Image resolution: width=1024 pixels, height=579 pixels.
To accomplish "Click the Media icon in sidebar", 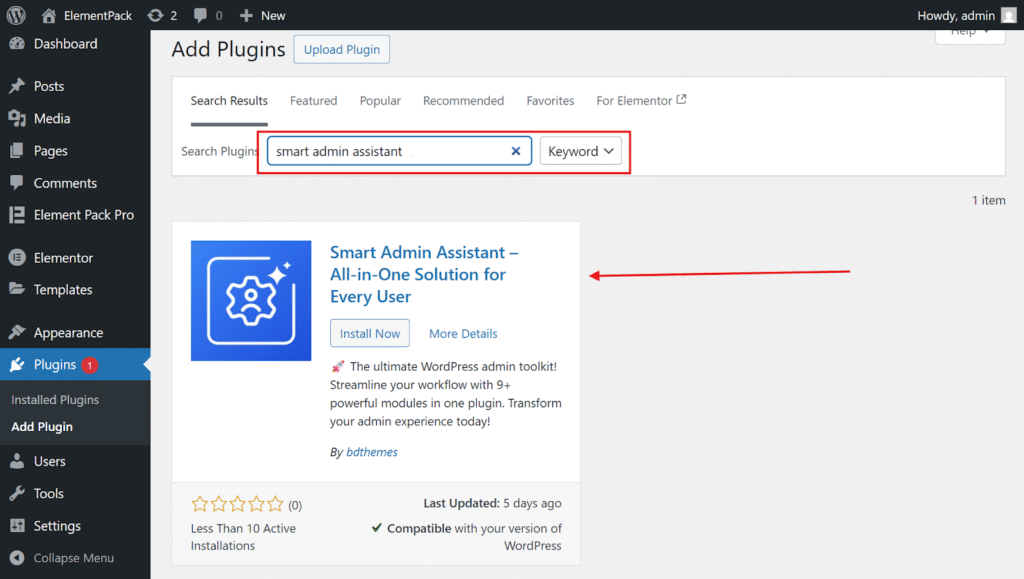I will (x=17, y=118).
